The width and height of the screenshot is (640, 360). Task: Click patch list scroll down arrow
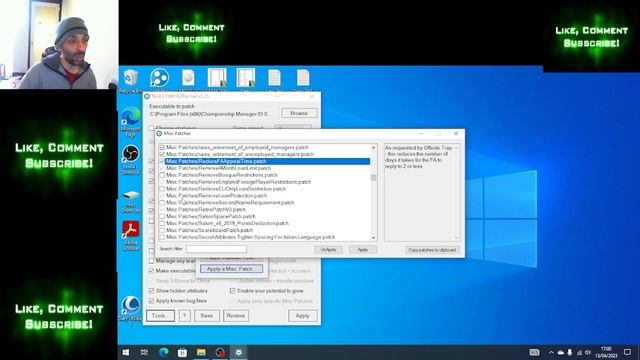(x=373, y=238)
